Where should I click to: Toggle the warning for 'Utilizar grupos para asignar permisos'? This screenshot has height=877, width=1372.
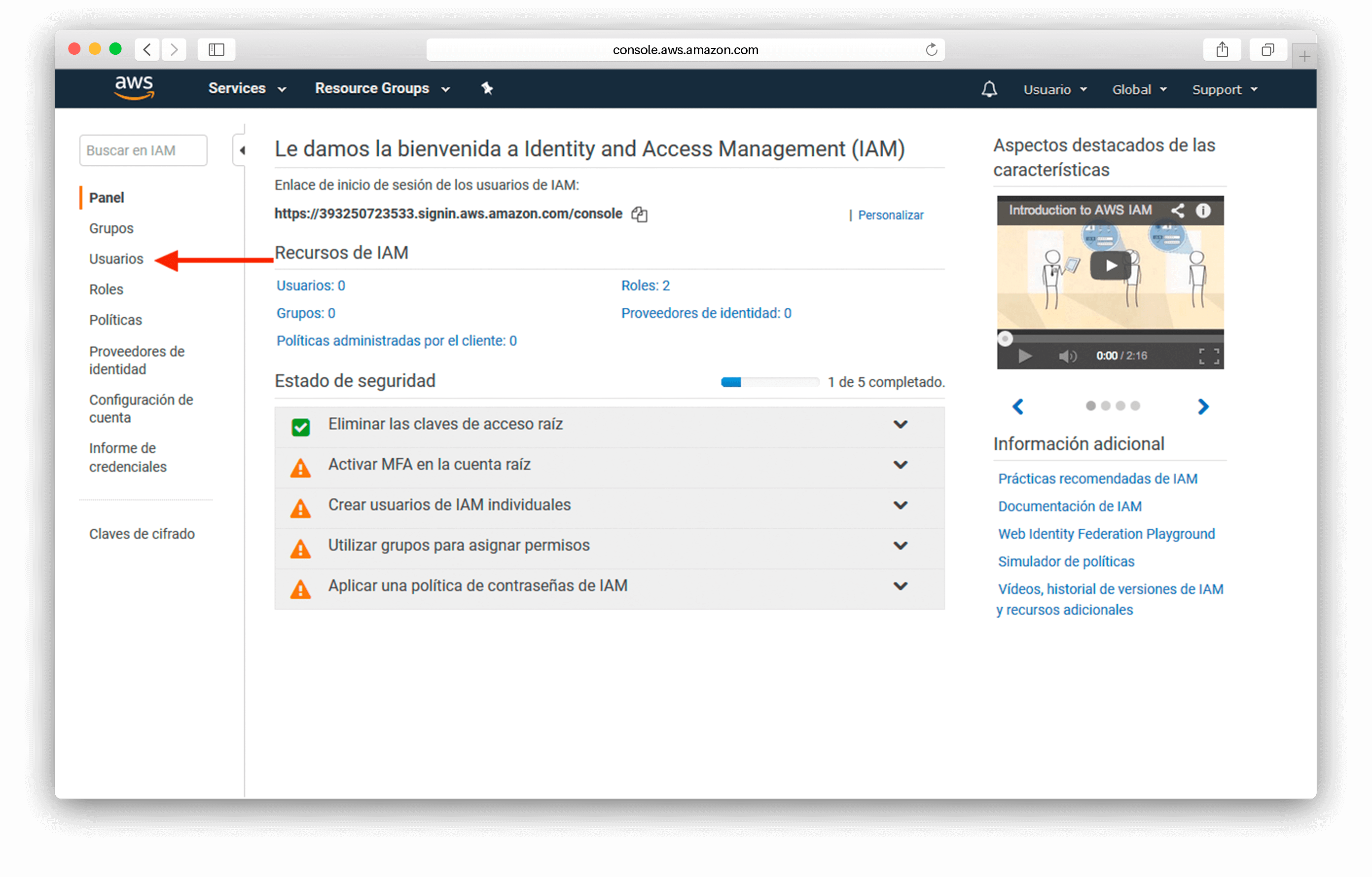900,545
